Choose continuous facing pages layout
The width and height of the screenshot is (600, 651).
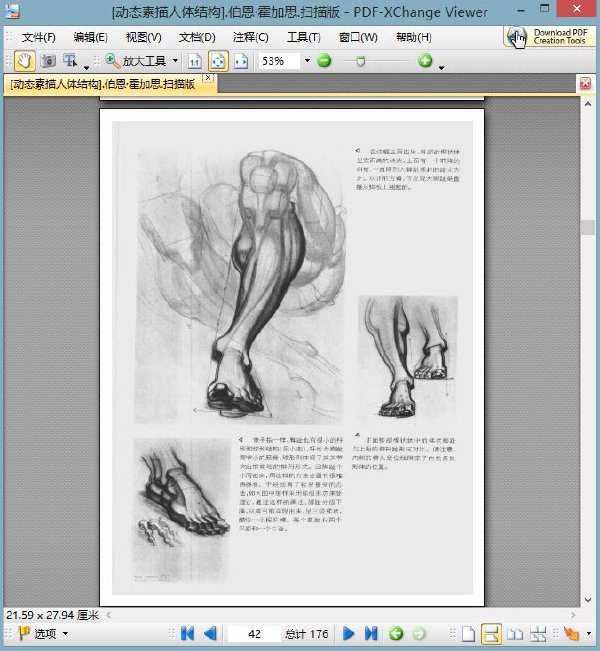[538, 634]
